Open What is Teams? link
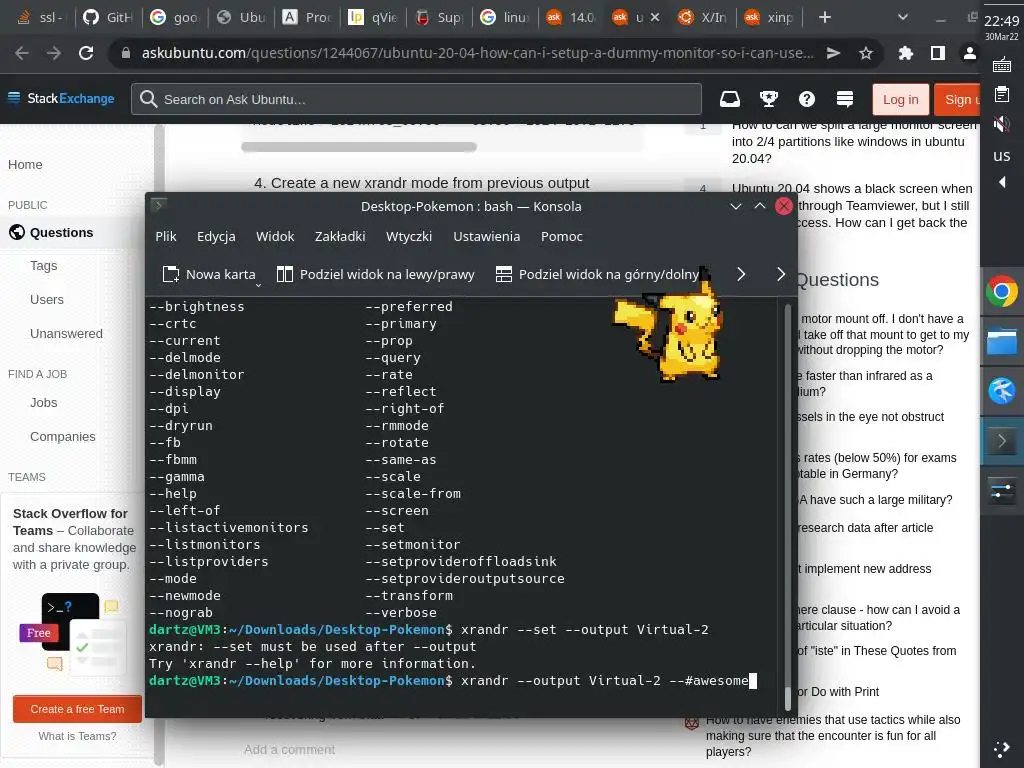The height and width of the screenshot is (768, 1024). pos(77,736)
